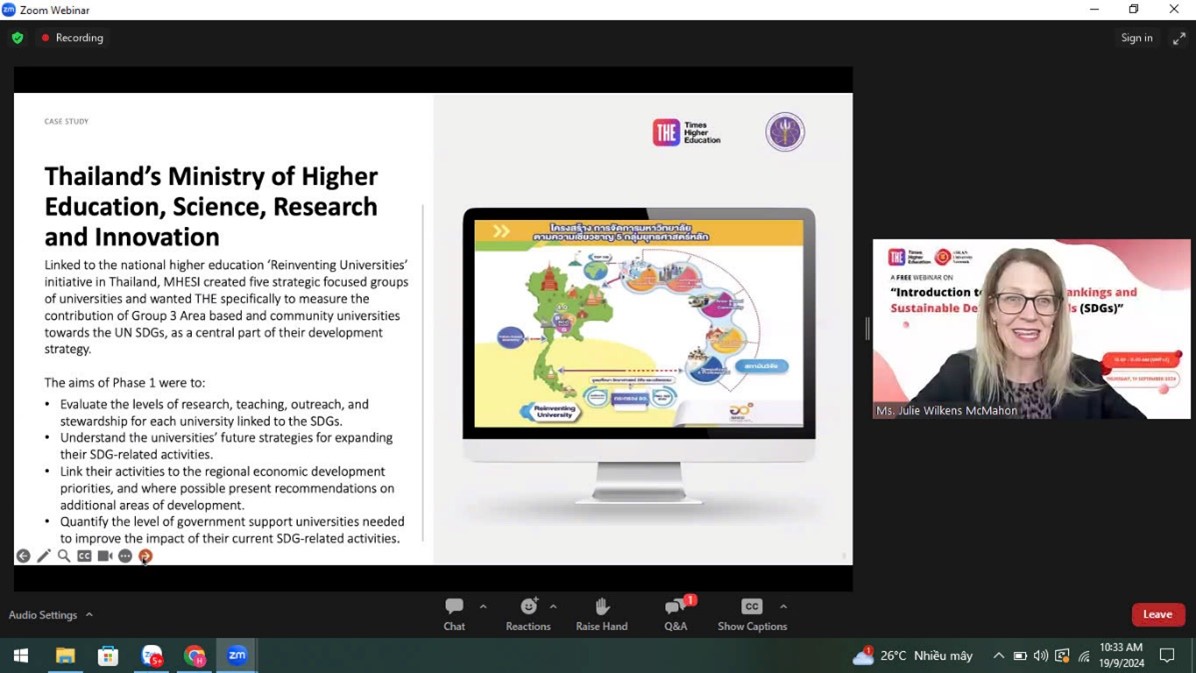The height and width of the screenshot is (673, 1196).
Task: Raise your hand in the webinar
Action: click(602, 614)
